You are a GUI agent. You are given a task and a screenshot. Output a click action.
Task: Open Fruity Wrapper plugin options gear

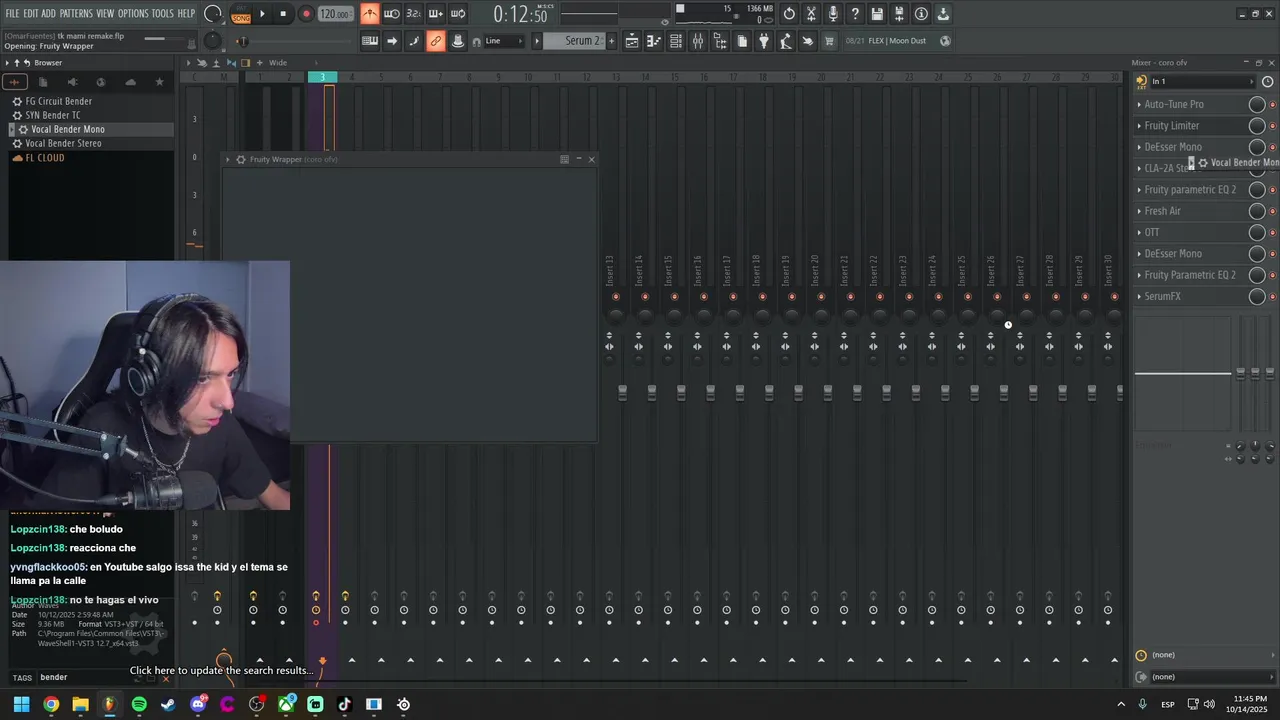tap(240, 159)
